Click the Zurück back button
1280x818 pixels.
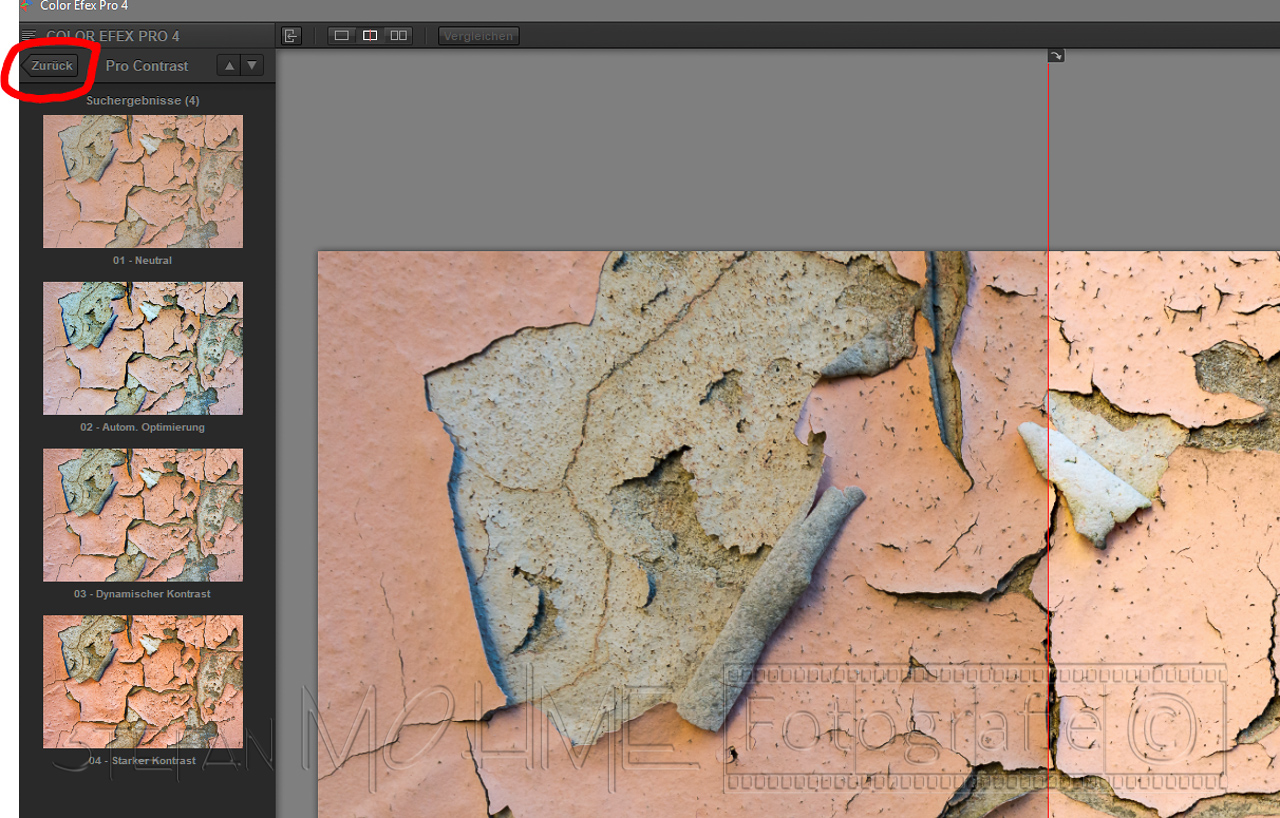[x=50, y=66]
